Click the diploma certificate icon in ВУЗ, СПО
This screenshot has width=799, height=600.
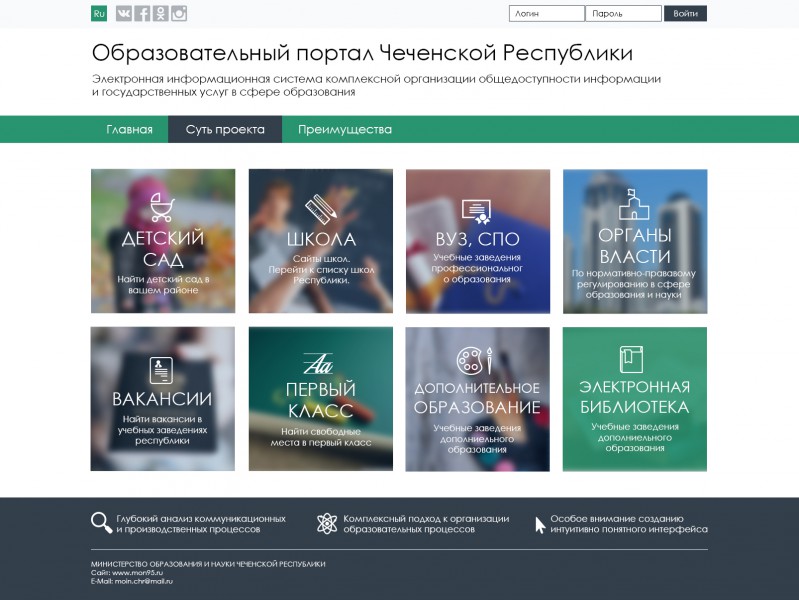(476, 212)
